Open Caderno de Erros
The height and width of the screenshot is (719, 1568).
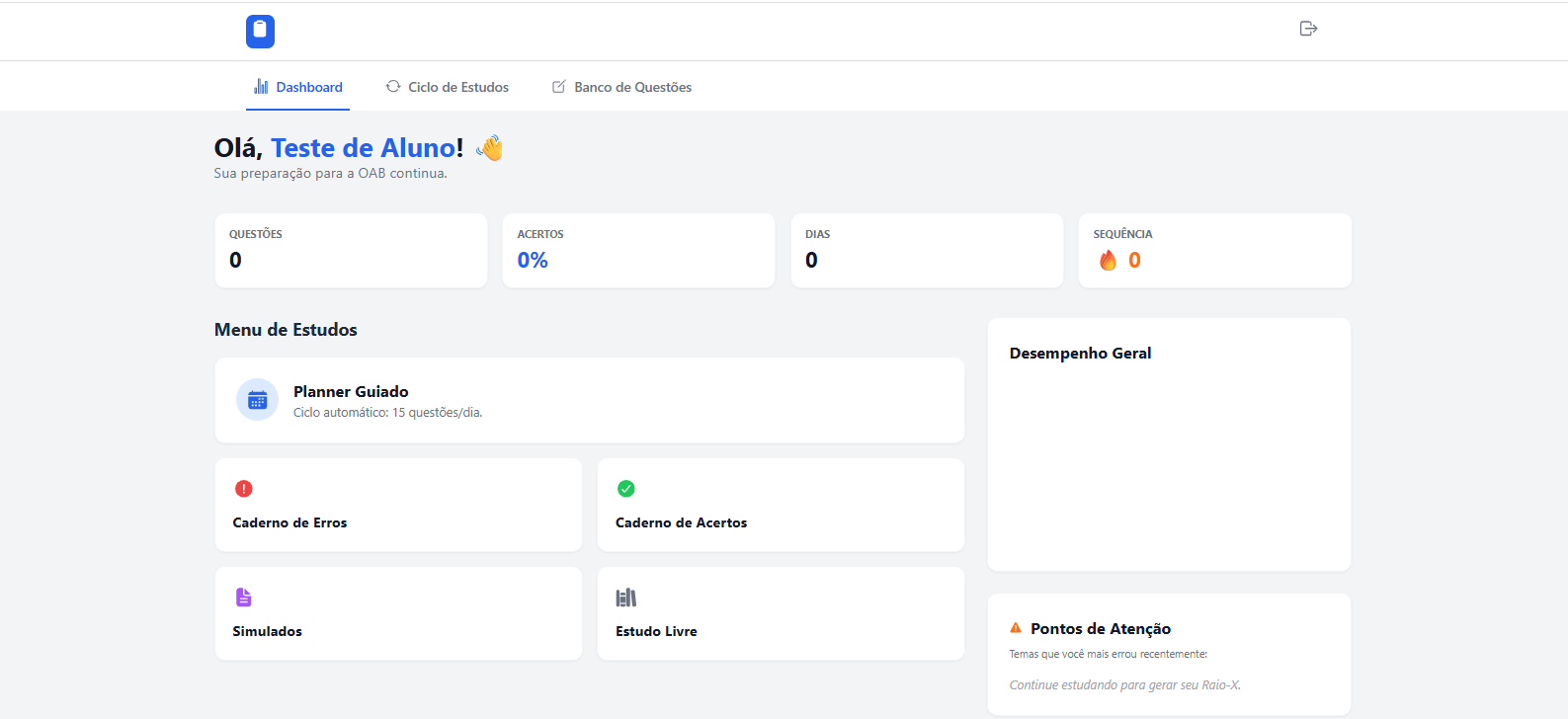click(398, 505)
